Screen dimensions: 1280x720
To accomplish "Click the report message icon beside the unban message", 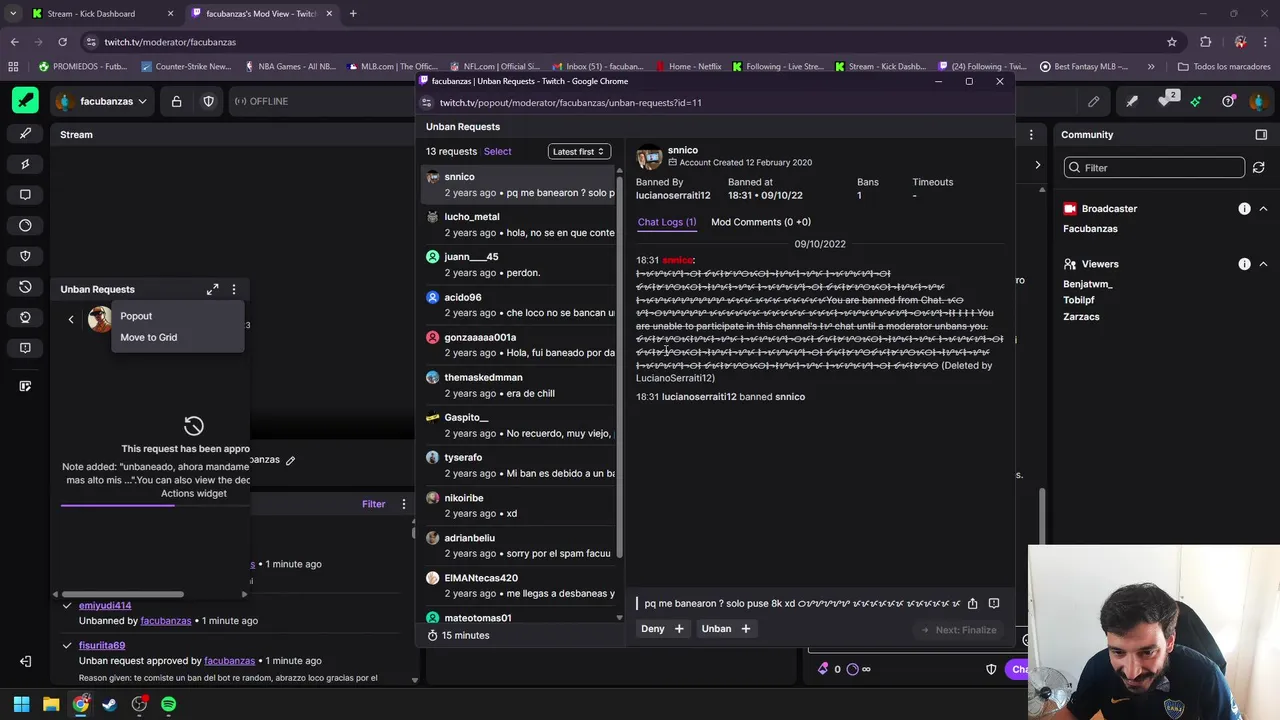I will point(994,603).
